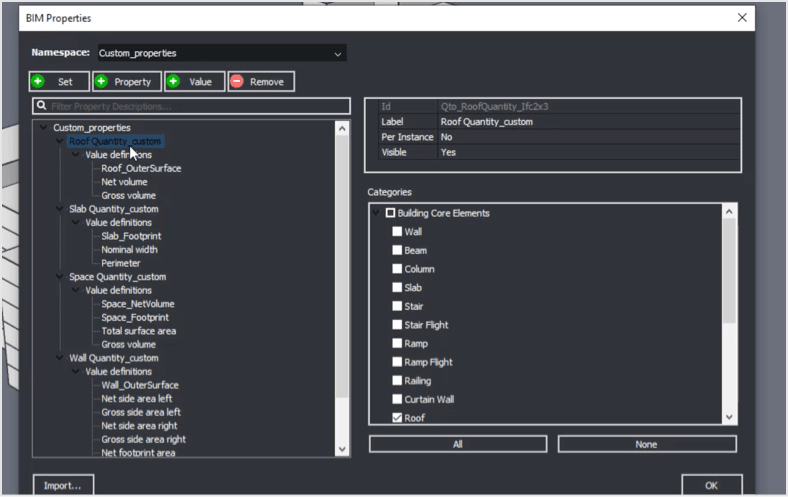Collapse the Wall Quantity_custom node

point(59,358)
